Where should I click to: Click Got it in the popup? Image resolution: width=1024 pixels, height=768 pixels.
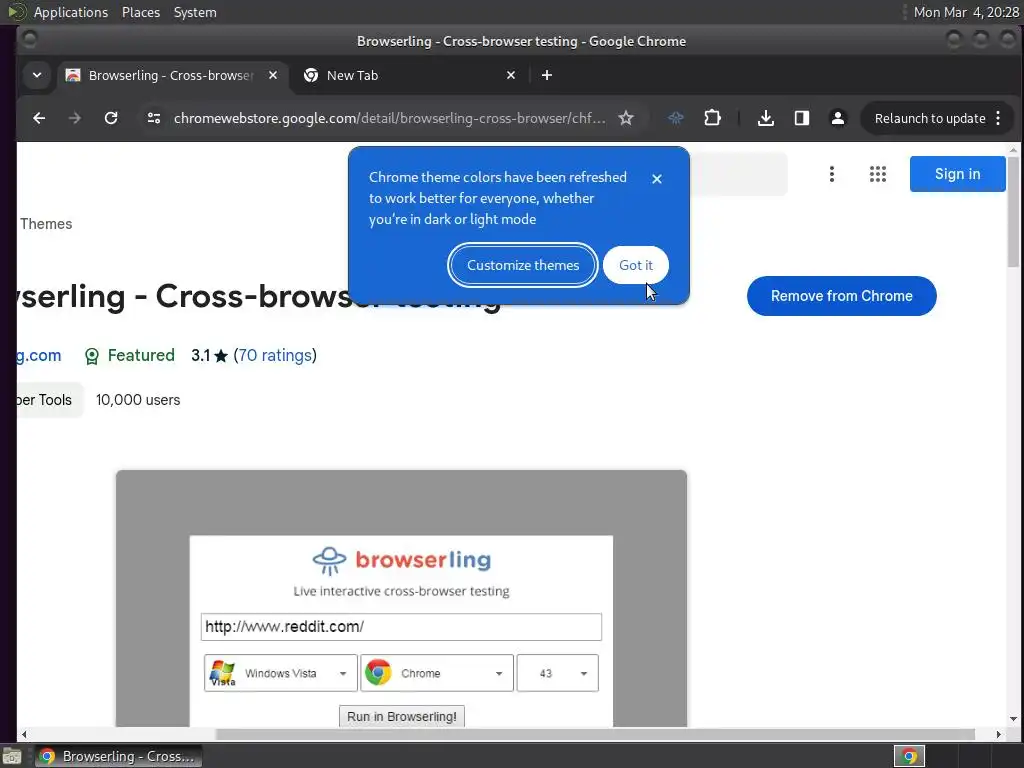click(635, 265)
